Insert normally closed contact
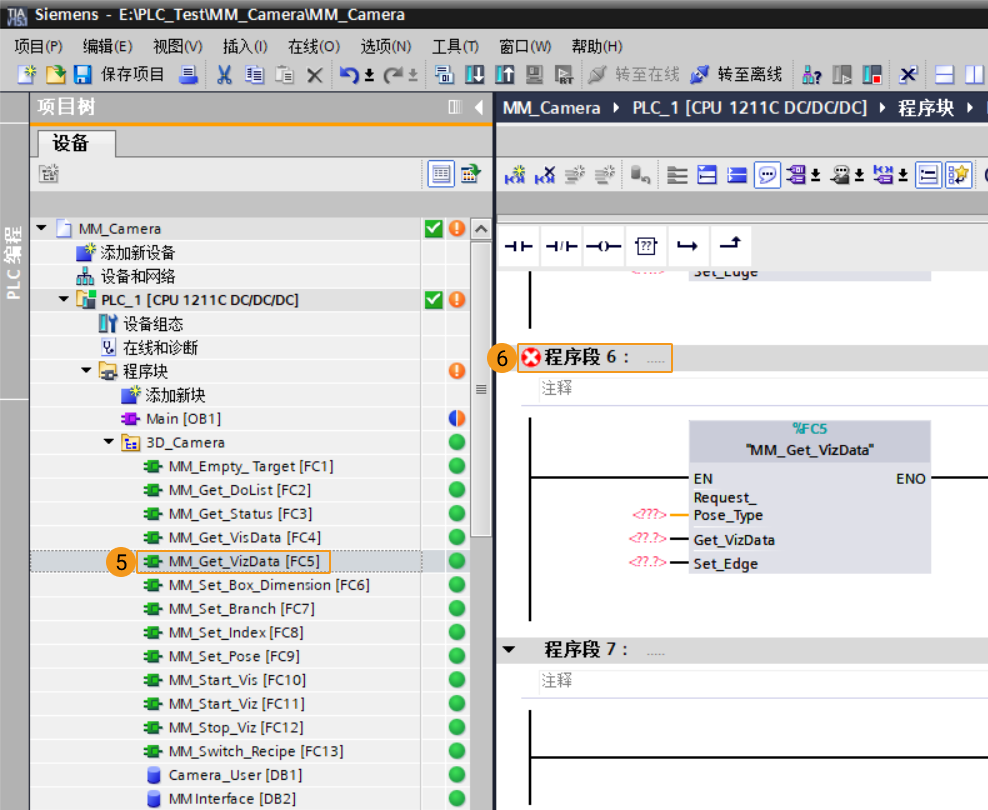The height and width of the screenshot is (810, 988). coord(561,246)
